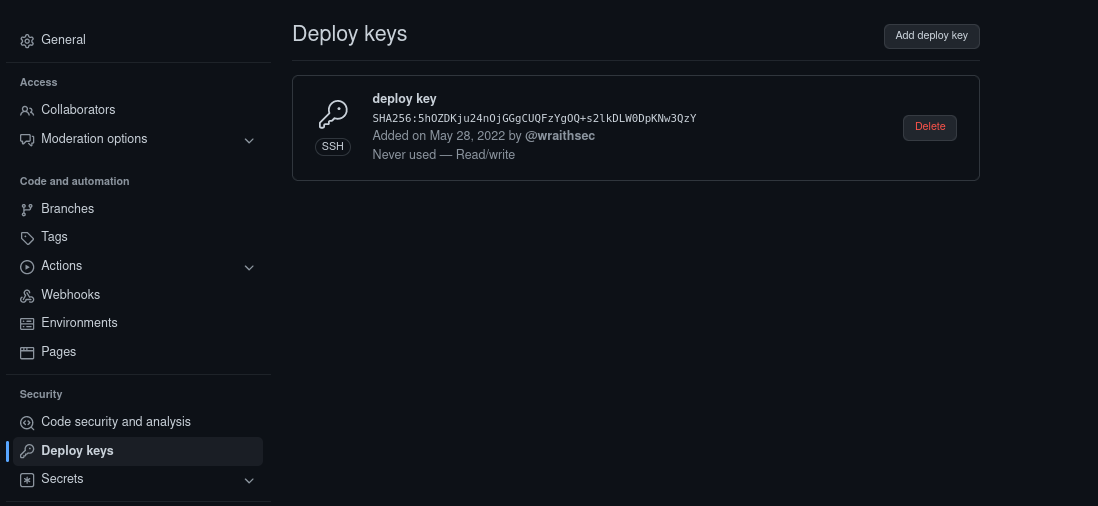Click the SHA256 key fingerprint text

point(534,118)
